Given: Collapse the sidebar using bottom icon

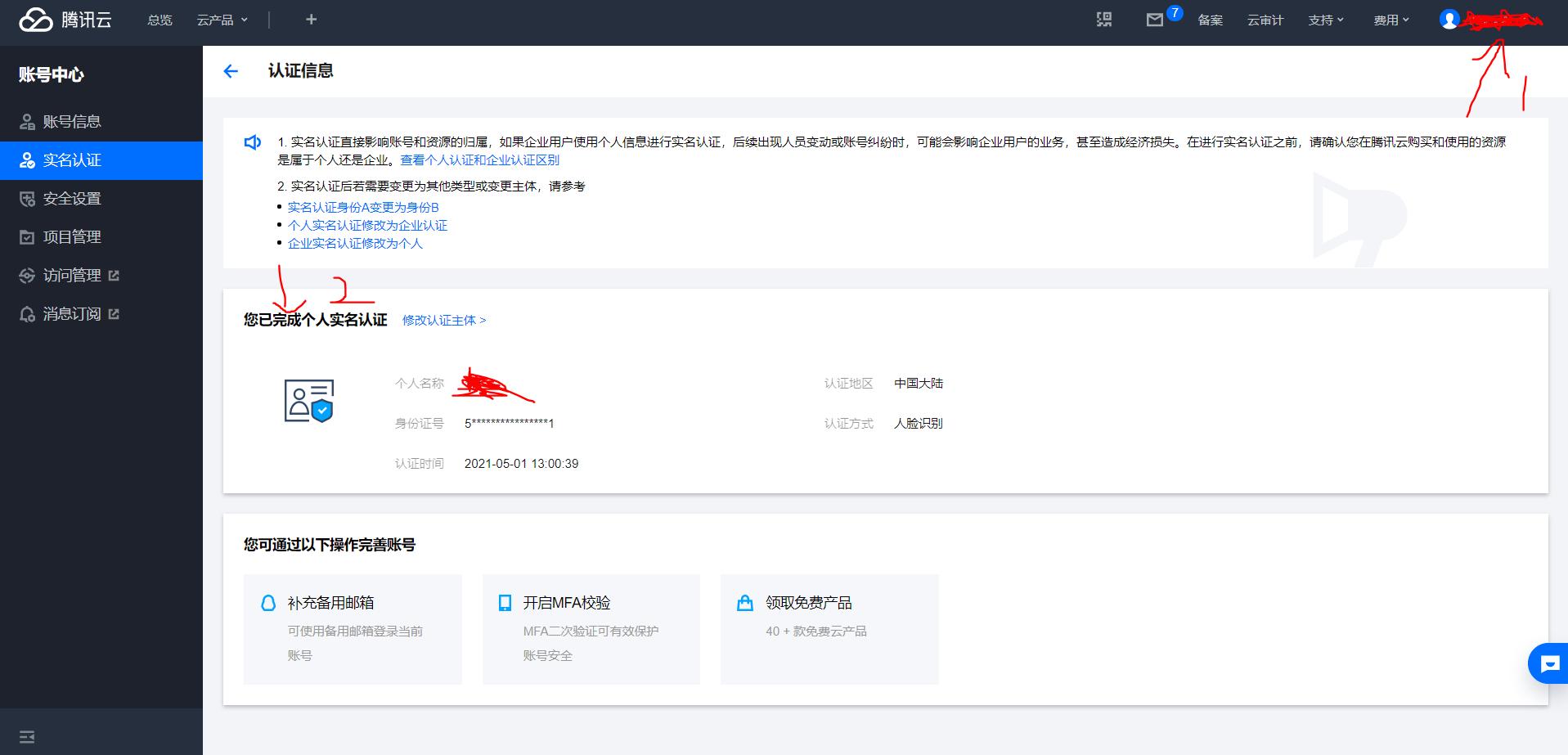Looking at the screenshot, I should (27, 736).
